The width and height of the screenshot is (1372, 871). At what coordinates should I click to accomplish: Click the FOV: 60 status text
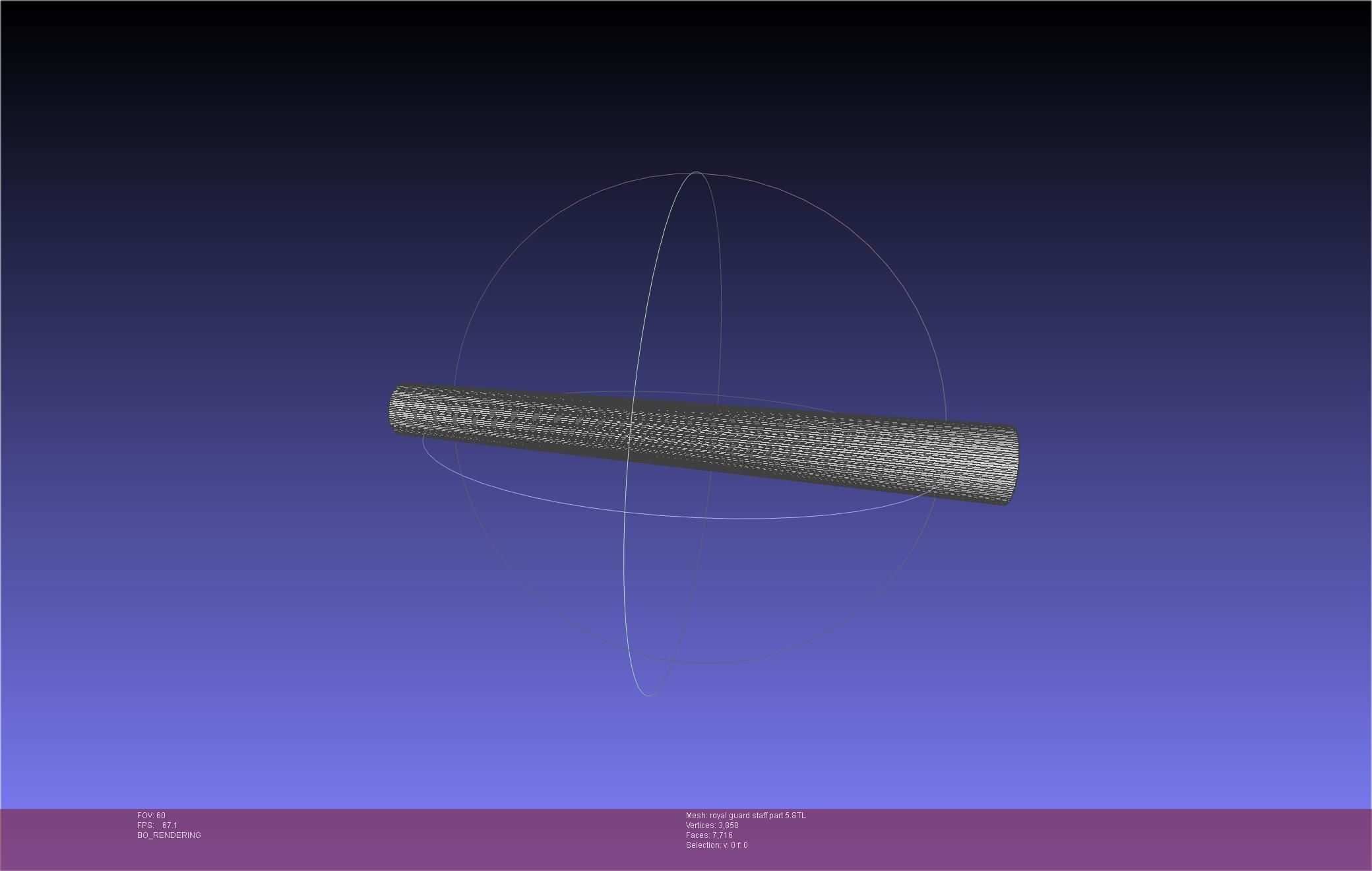tap(151, 816)
